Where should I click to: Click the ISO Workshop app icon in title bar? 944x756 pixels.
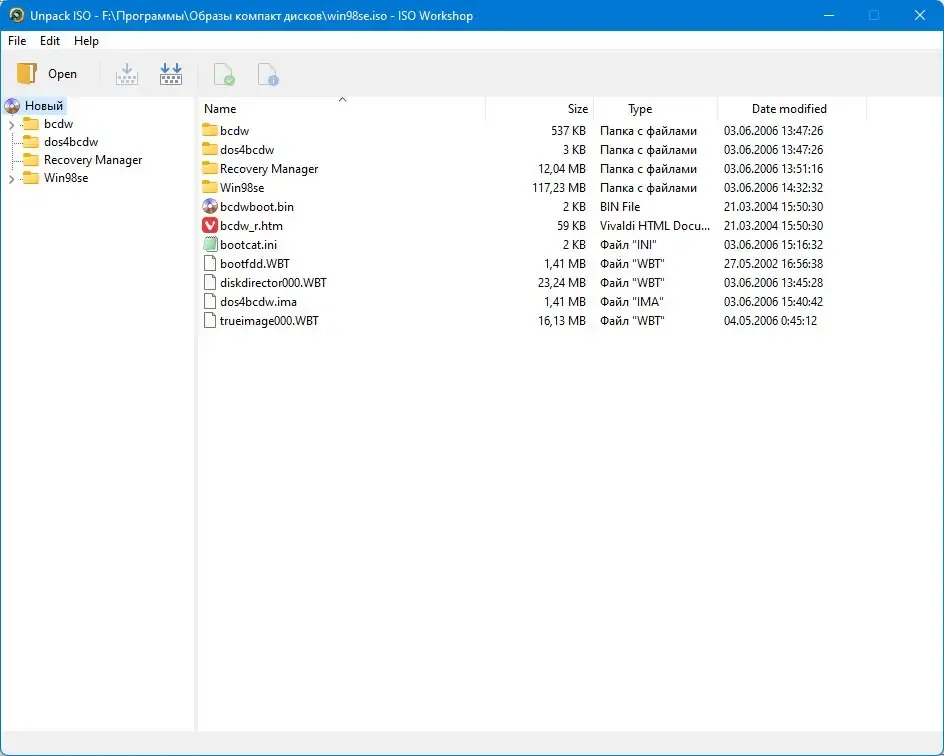[16, 15]
